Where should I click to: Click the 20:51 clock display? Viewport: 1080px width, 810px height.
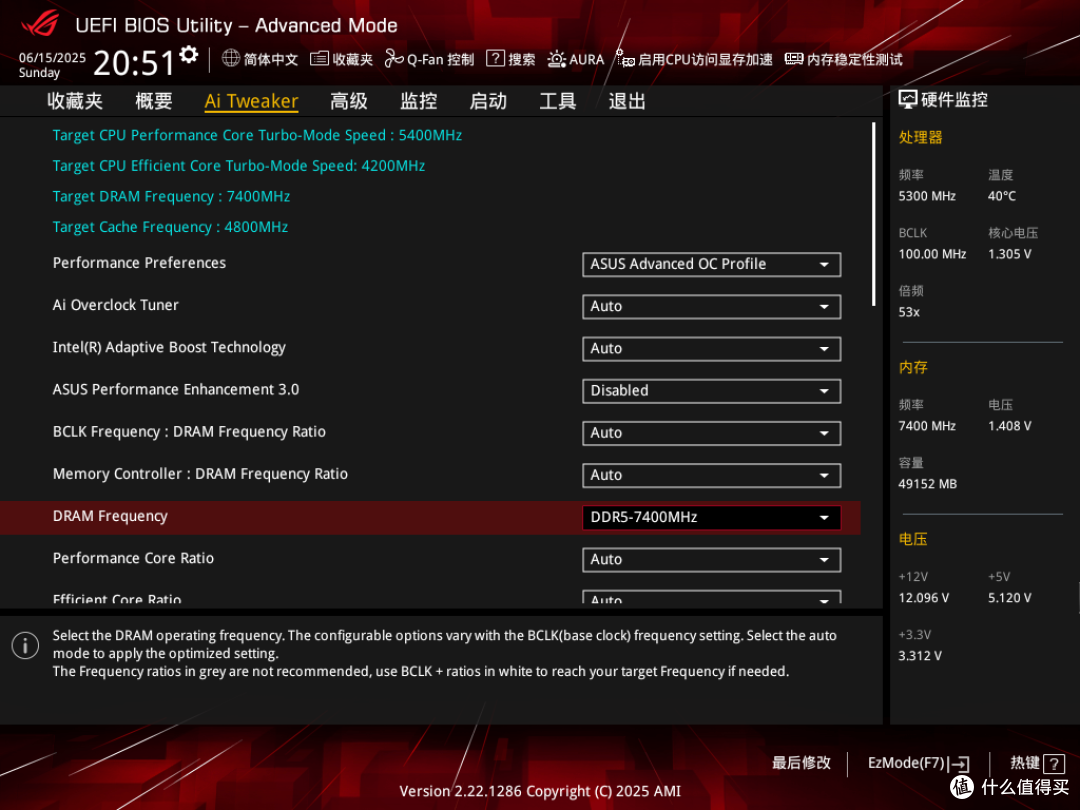click(134, 63)
